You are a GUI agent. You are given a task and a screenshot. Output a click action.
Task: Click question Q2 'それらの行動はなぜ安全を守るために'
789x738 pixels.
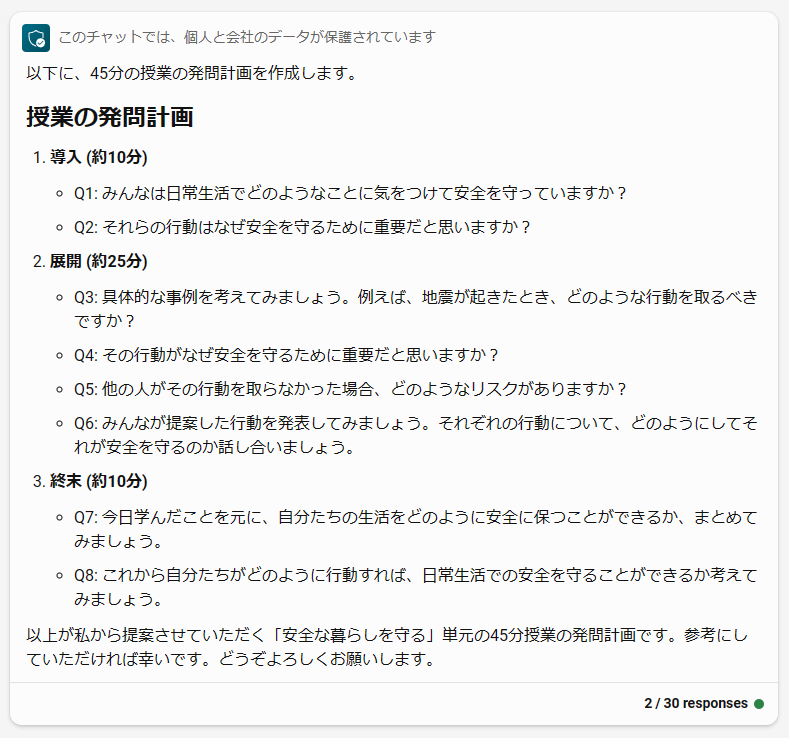coord(302,227)
